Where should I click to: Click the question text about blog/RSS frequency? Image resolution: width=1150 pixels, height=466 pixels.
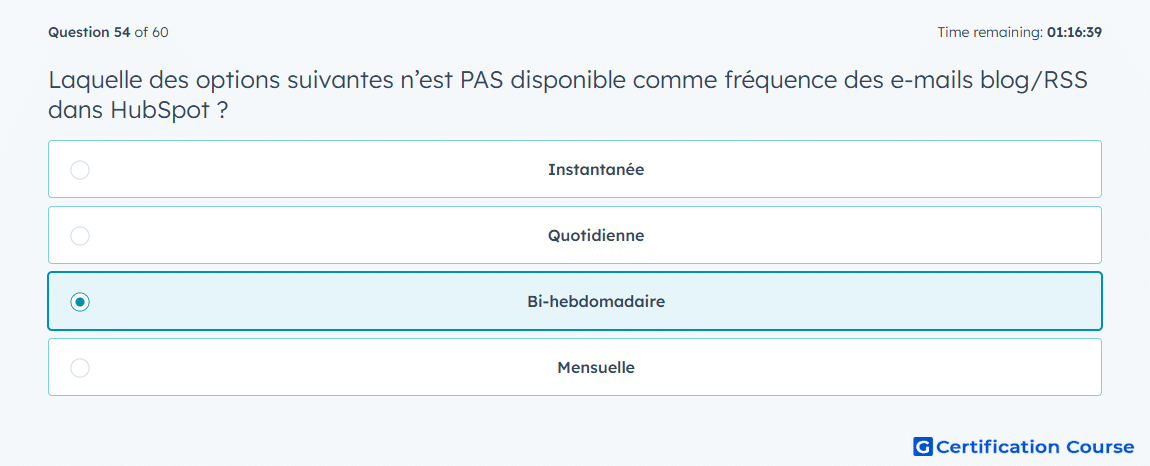(568, 95)
